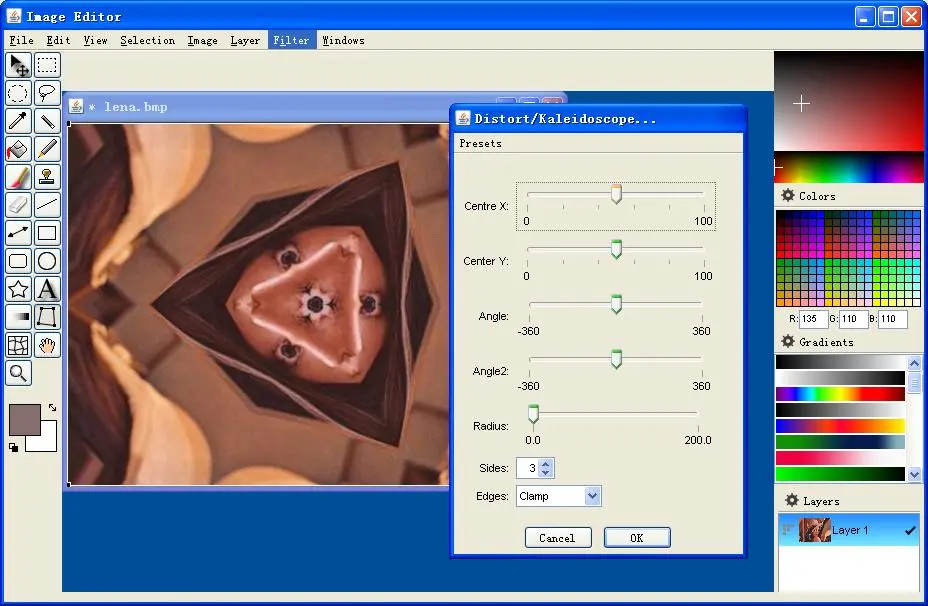Click the G color value field
Screen dimensions: 928x606
(853, 319)
